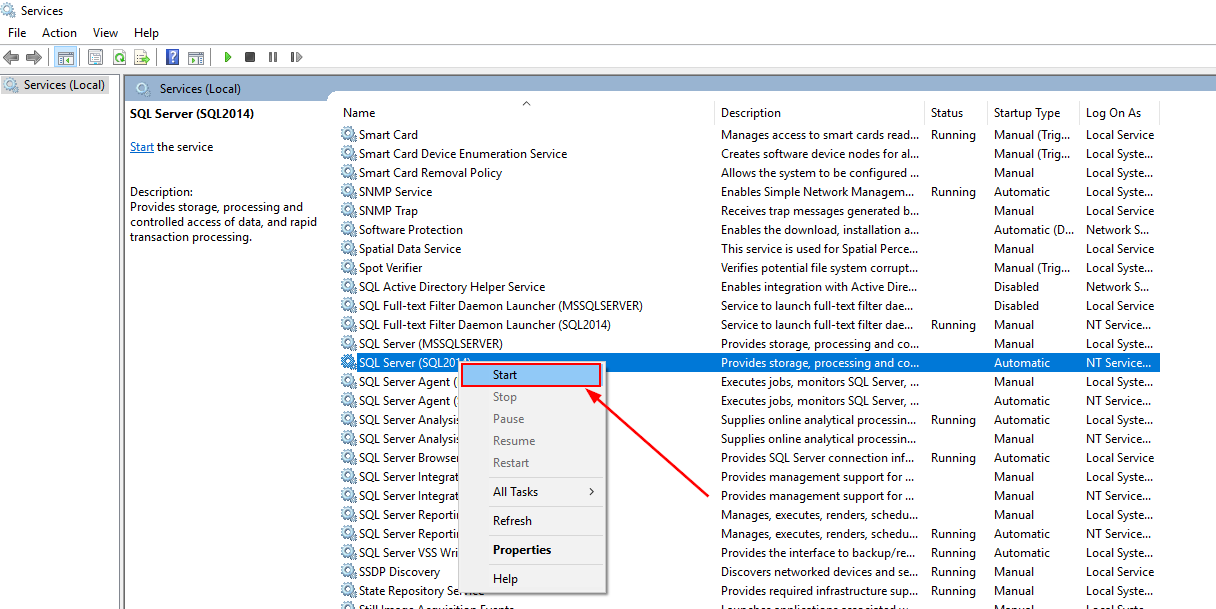
Task: Sort by the Description column header
Action: 819,113
